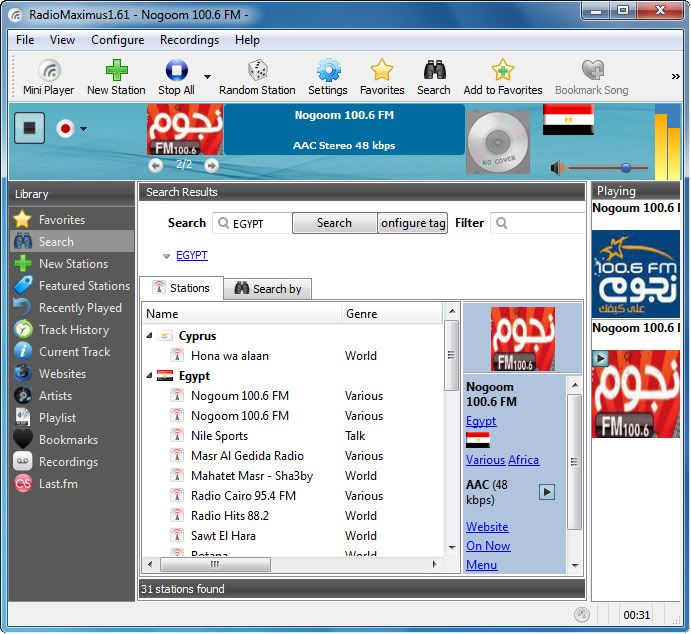Image resolution: width=691 pixels, height=634 pixels.
Task: Collapse the Egypt group
Action: [x=149, y=376]
